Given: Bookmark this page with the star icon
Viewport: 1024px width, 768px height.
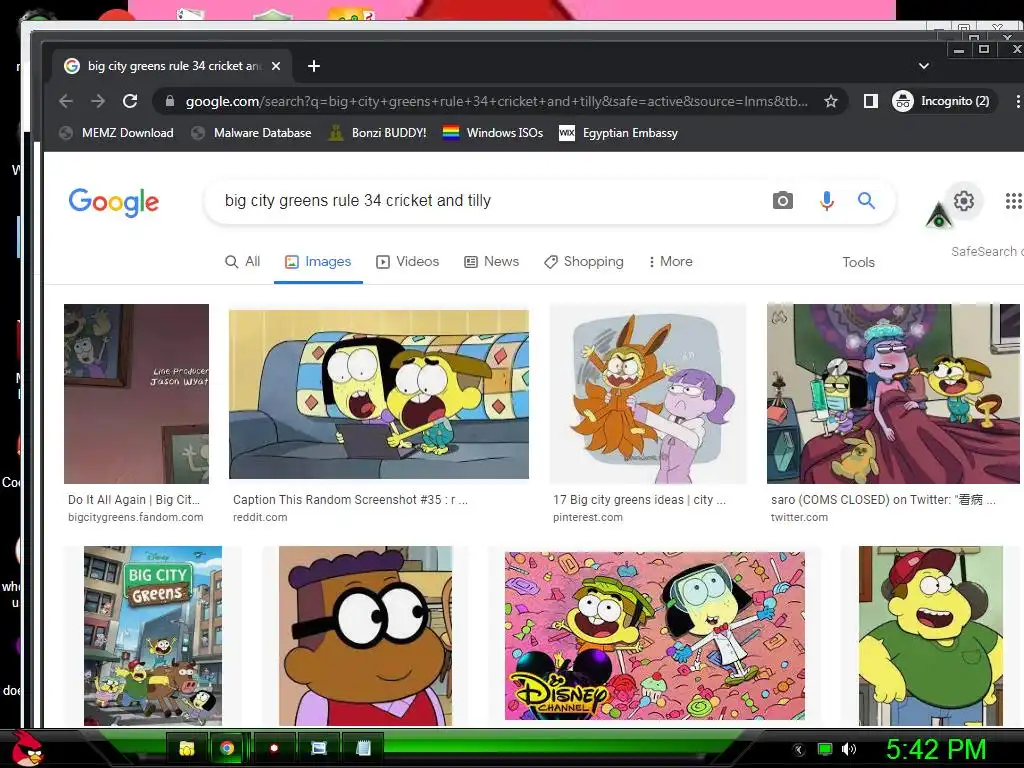Looking at the screenshot, I should pyautogui.click(x=831, y=101).
